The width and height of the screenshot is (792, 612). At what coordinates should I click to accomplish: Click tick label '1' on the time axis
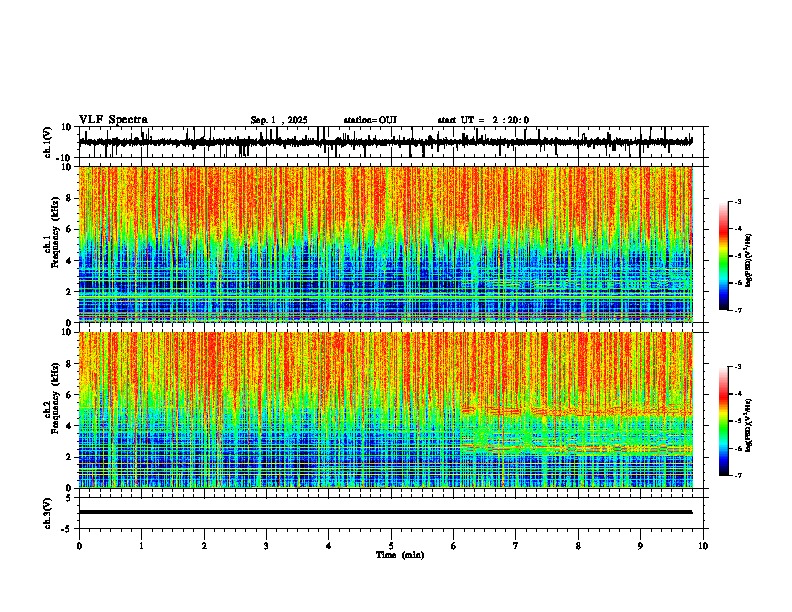click(x=141, y=546)
